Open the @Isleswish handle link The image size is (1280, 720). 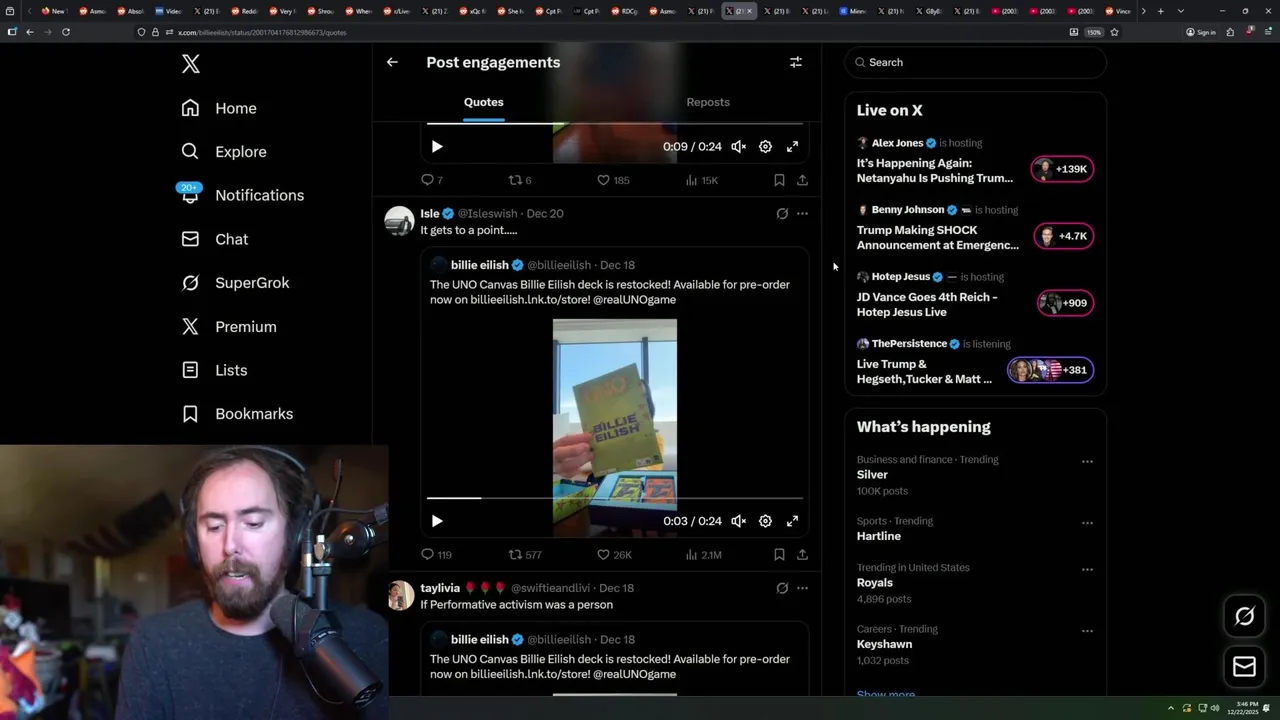(x=488, y=214)
